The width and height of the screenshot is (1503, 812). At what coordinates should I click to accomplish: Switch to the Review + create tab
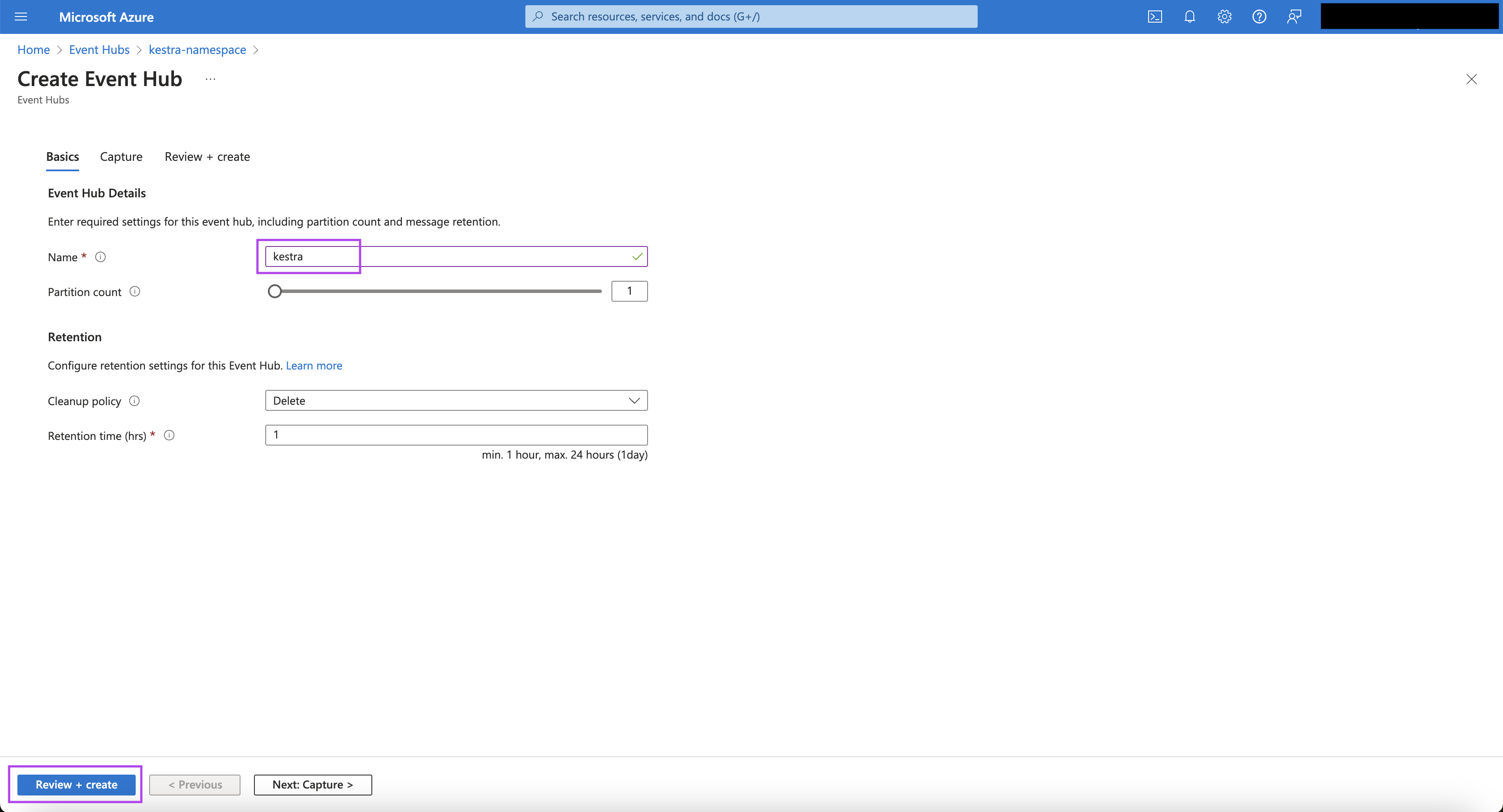(x=207, y=157)
